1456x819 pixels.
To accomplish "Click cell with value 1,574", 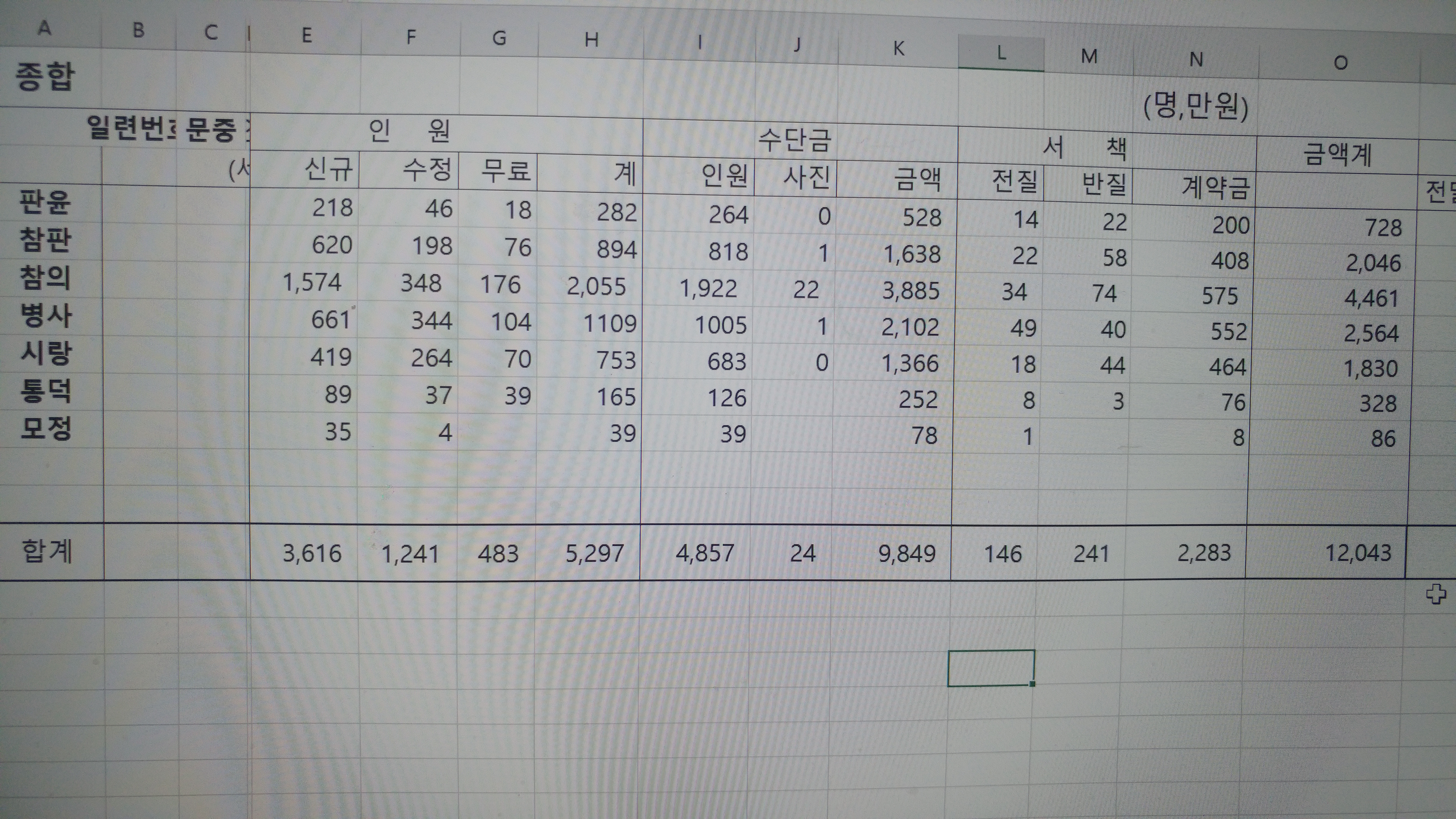I will (x=312, y=282).
